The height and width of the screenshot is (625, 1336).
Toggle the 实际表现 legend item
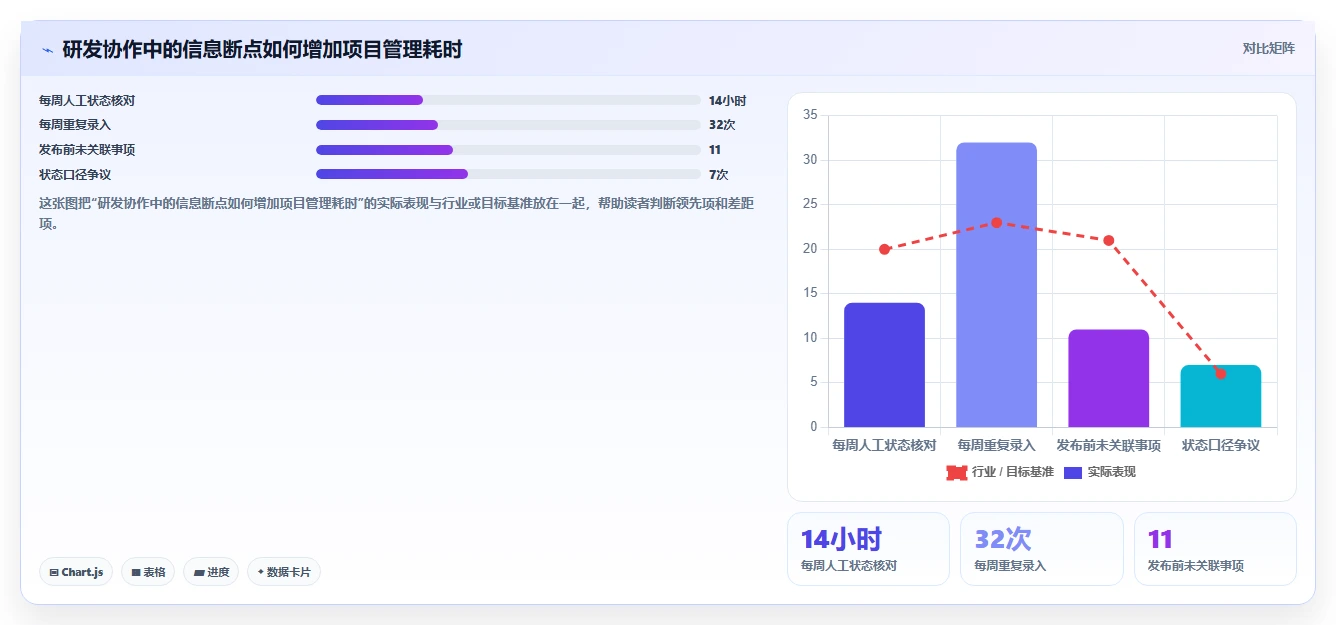1100,472
